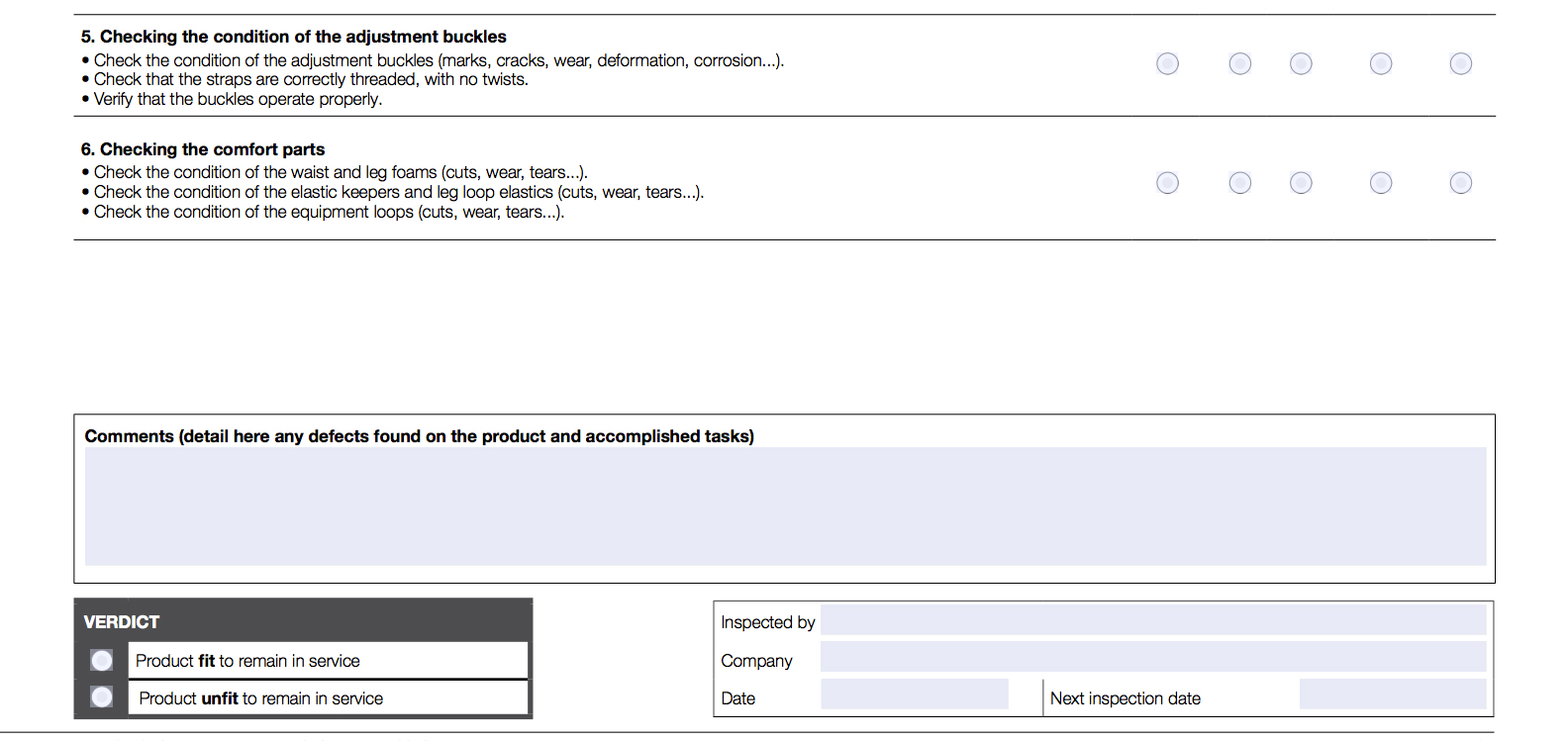Screen dimensions: 1568x741
Task: Click the 'Product unfit to remain in service' label
Action: (260, 698)
